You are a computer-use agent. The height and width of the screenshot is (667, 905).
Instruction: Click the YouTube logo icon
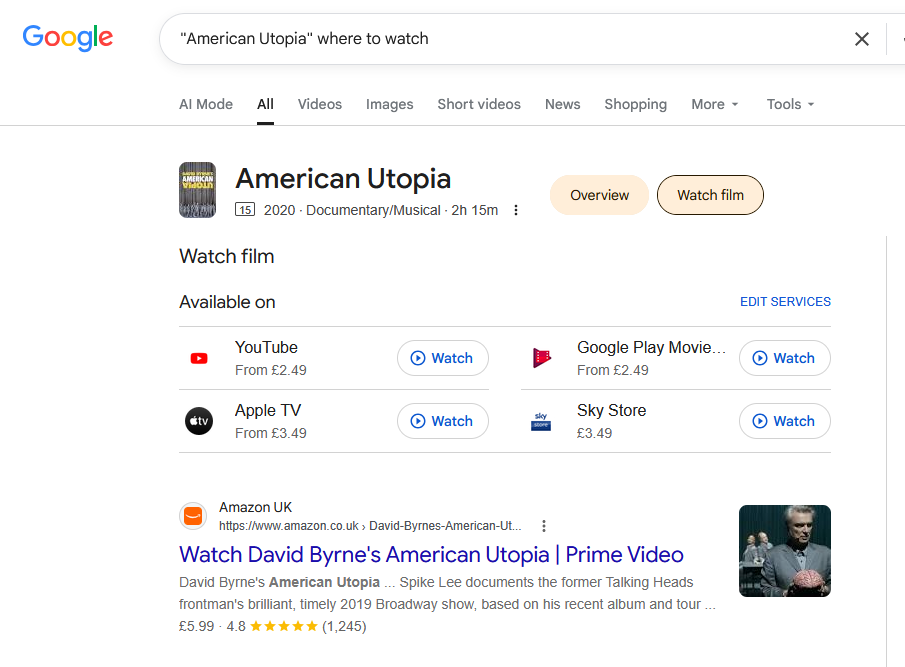199,358
